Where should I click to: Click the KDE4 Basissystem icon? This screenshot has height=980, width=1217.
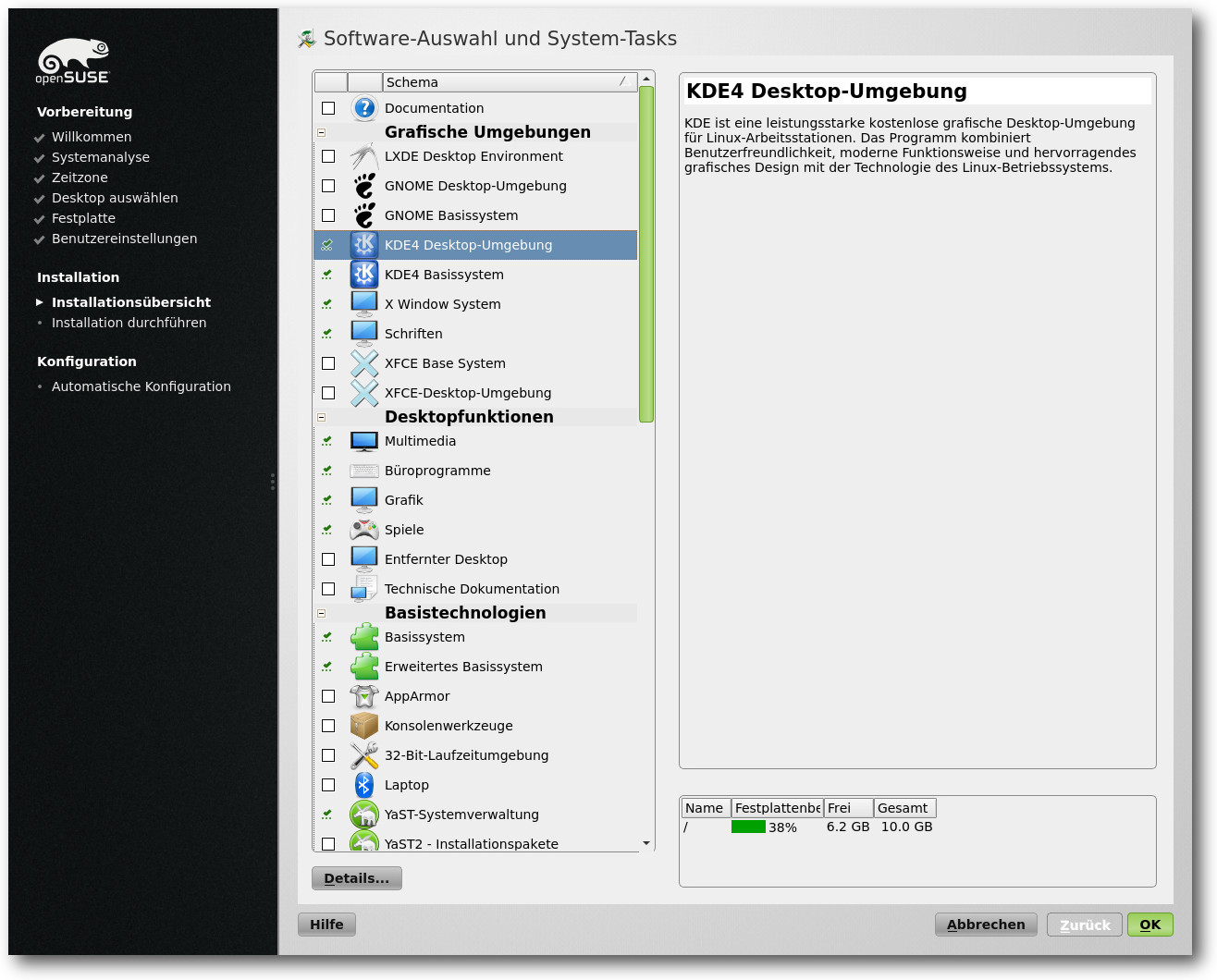364,275
